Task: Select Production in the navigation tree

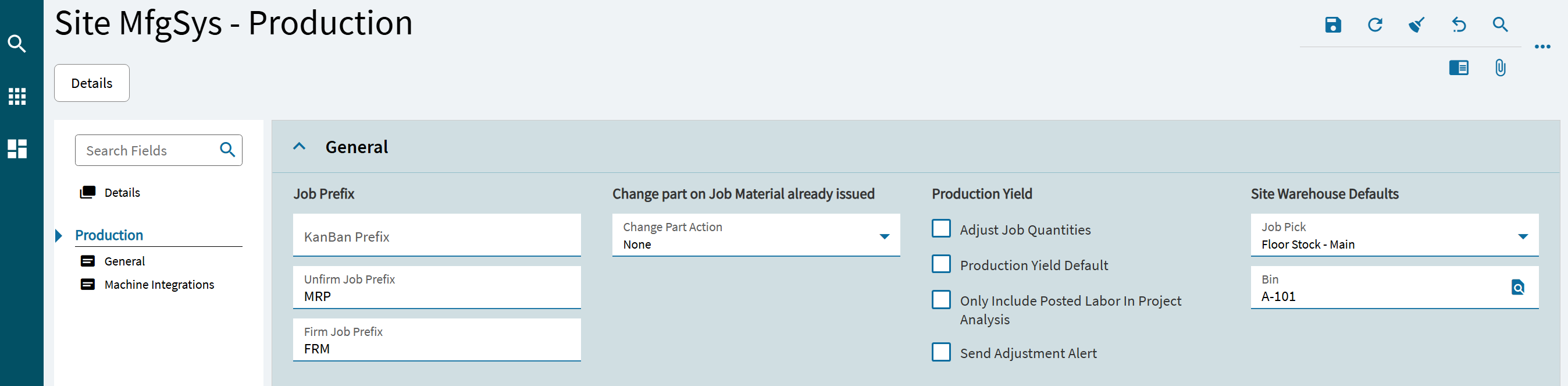Action: point(109,235)
